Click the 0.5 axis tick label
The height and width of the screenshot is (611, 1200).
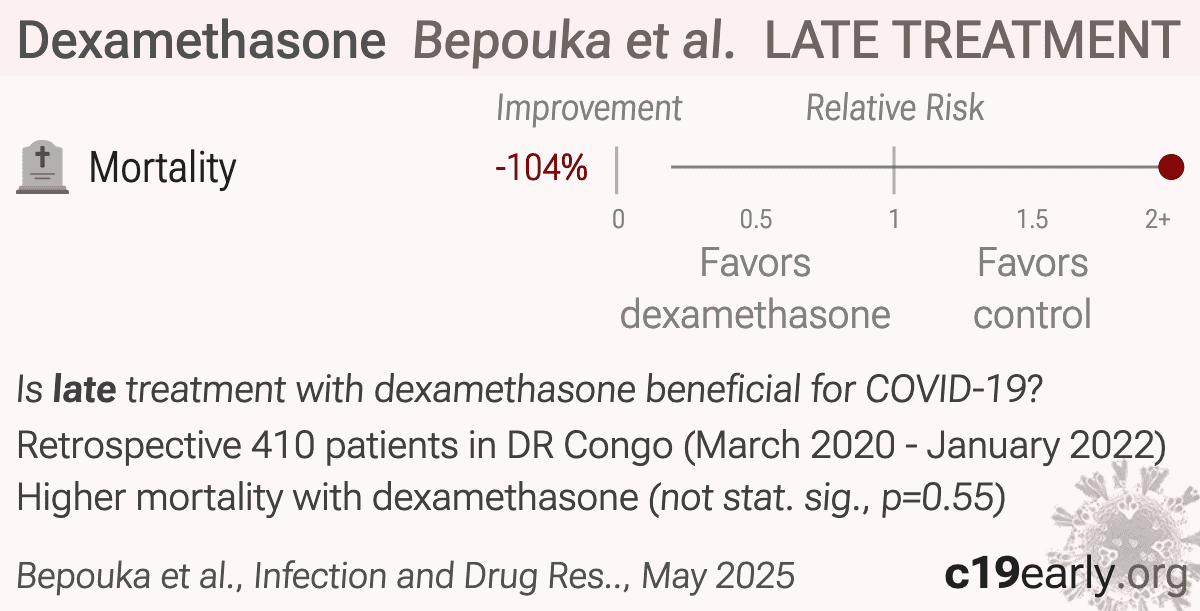click(755, 219)
